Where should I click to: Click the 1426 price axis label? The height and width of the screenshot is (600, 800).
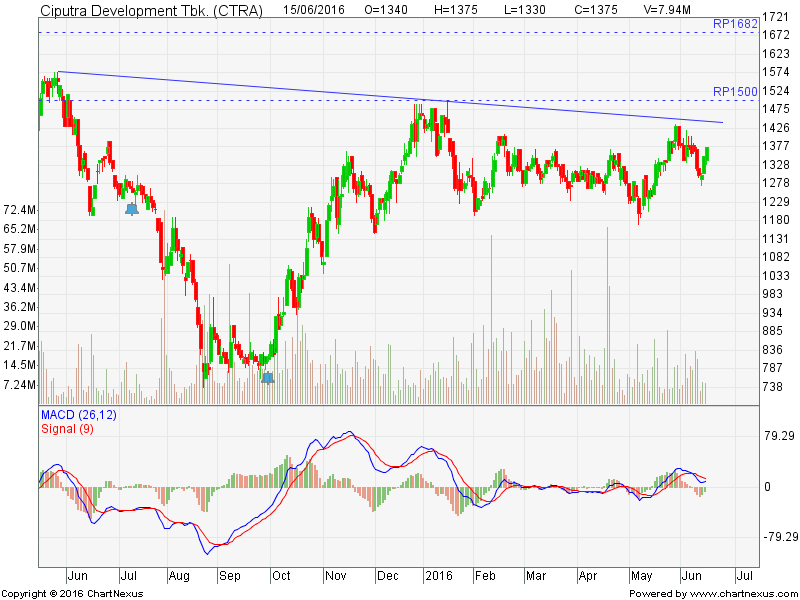776,128
